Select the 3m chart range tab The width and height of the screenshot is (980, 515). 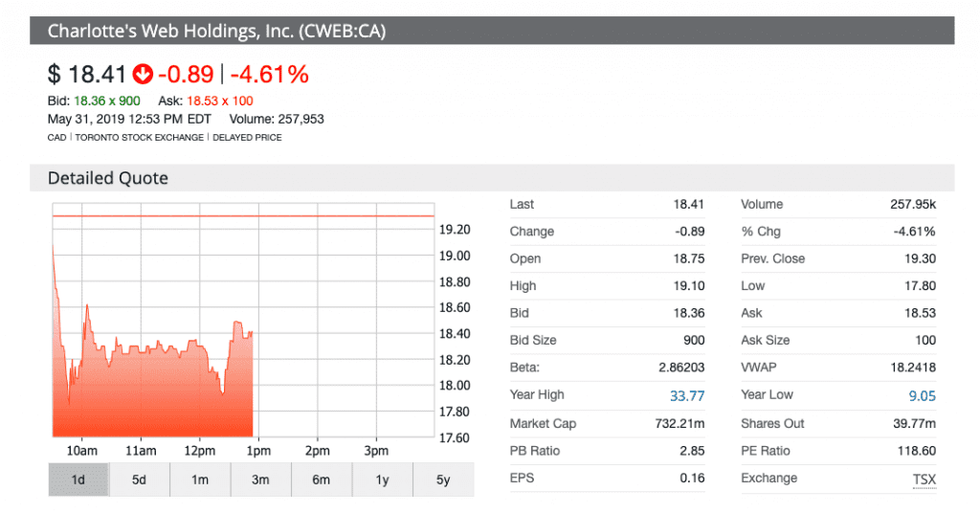point(260,480)
